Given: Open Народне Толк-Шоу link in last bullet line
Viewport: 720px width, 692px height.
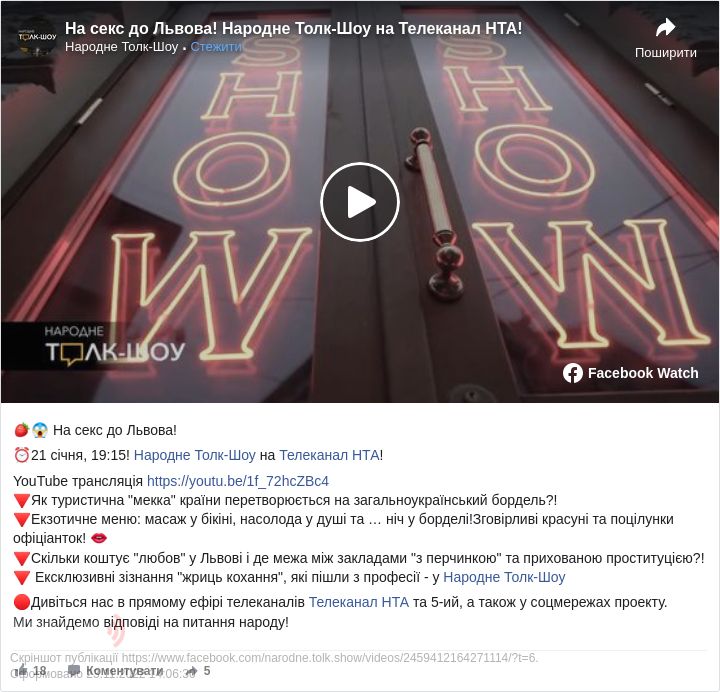Looking at the screenshot, I should pyautogui.click(x=504, y=577).
